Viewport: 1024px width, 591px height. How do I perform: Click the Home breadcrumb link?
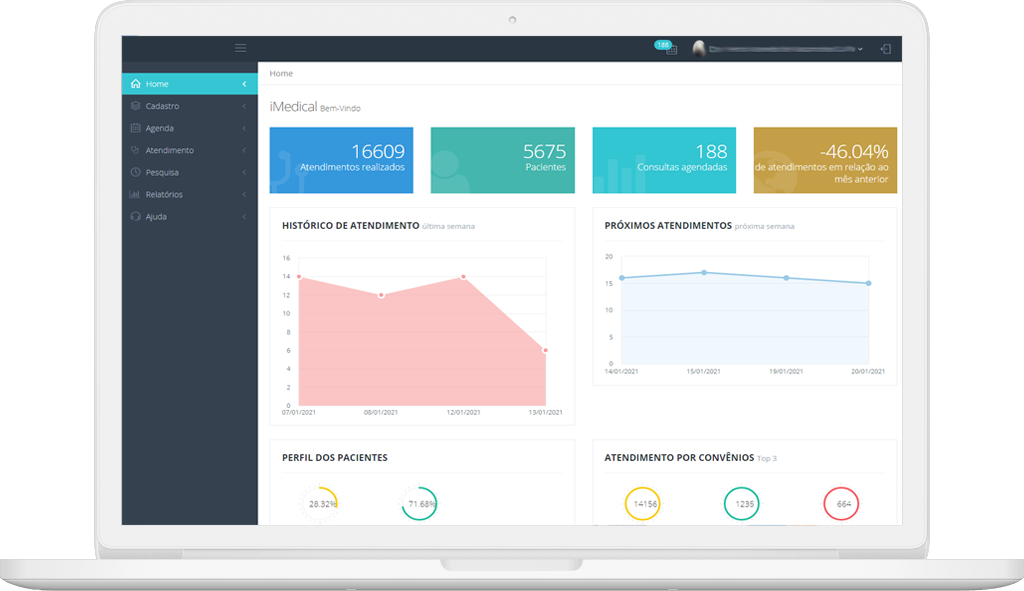281,73
